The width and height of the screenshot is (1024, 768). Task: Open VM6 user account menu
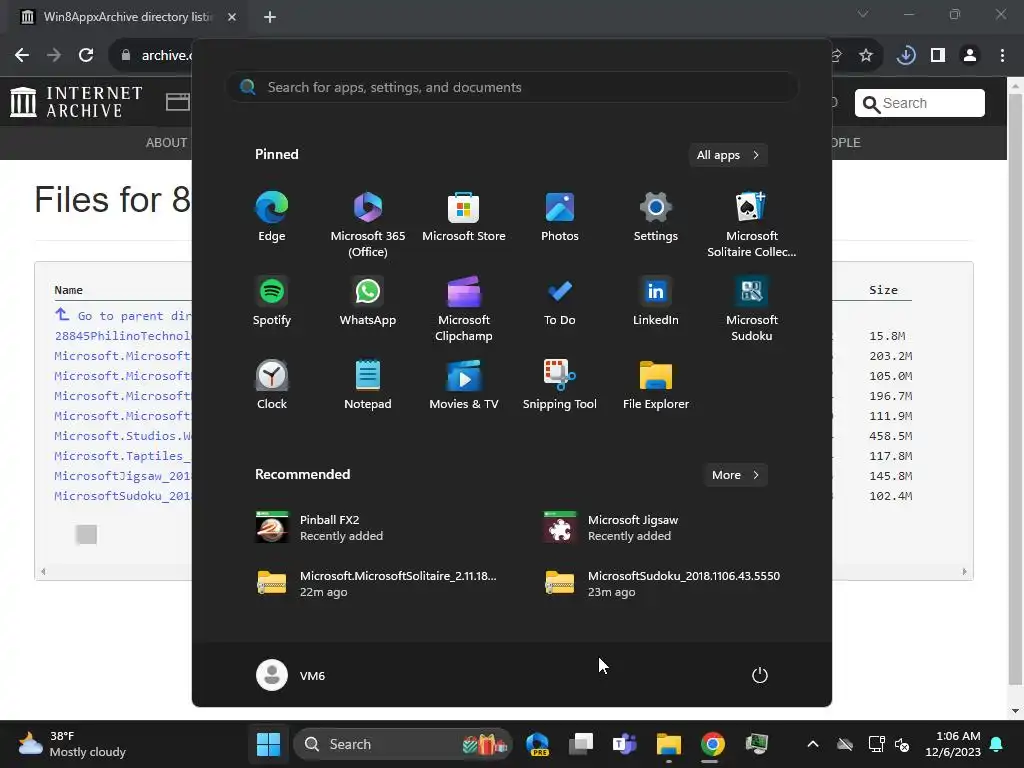291,675
